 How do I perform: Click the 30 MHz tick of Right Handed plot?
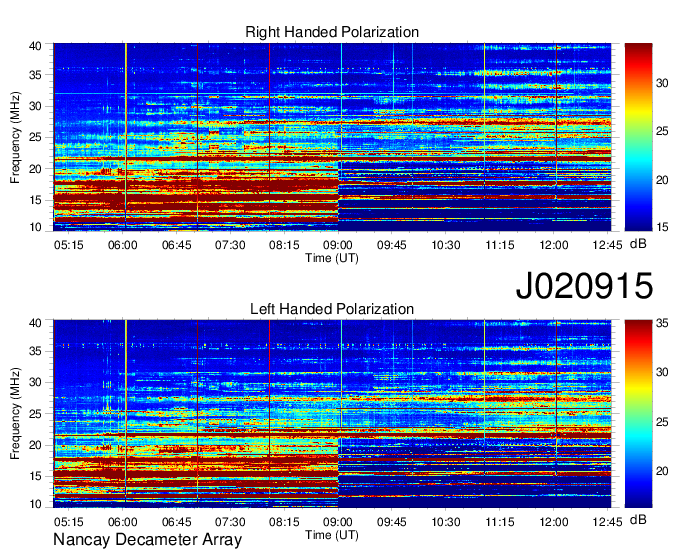pos(36,106)
